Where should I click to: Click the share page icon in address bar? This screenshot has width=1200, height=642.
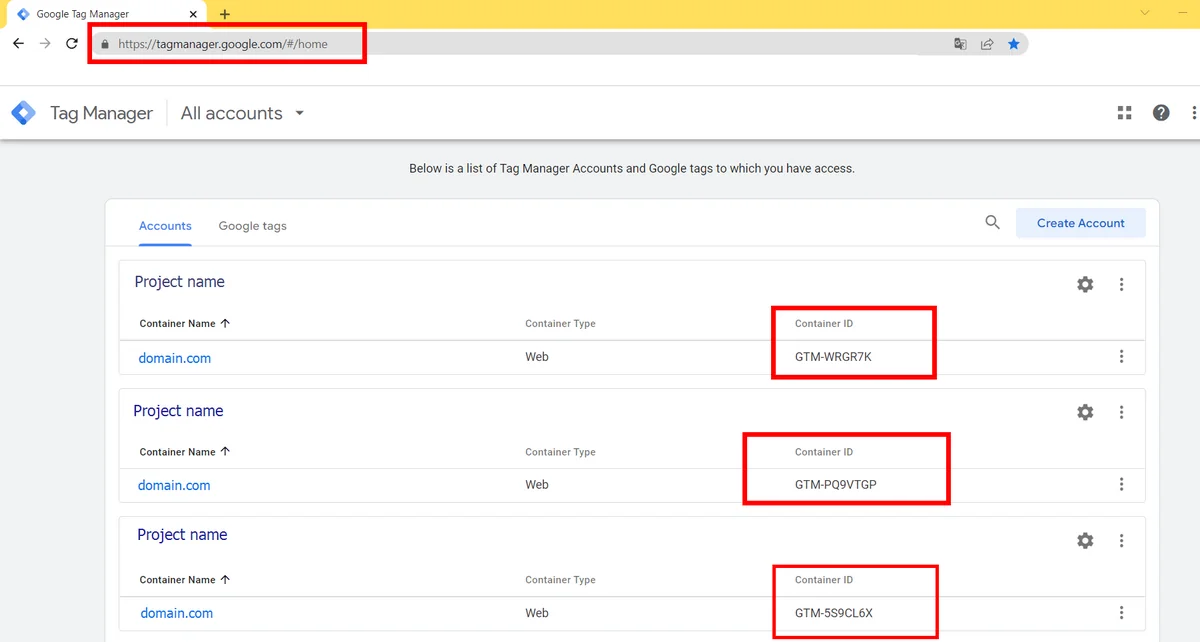coord(987,44)
